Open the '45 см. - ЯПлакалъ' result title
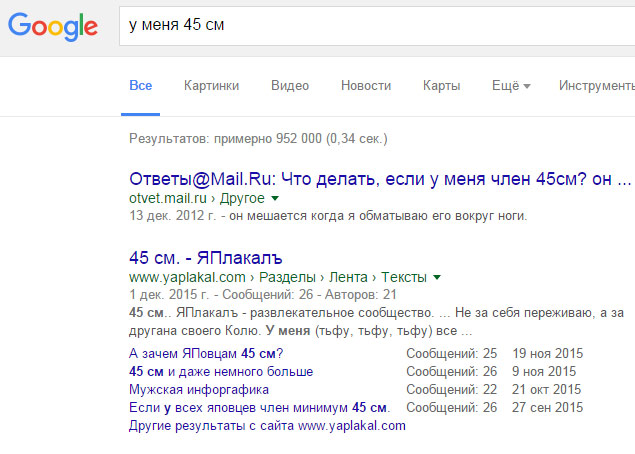This screenshot has width=635, height=454. pyautogui.click(x=206, y=258)
